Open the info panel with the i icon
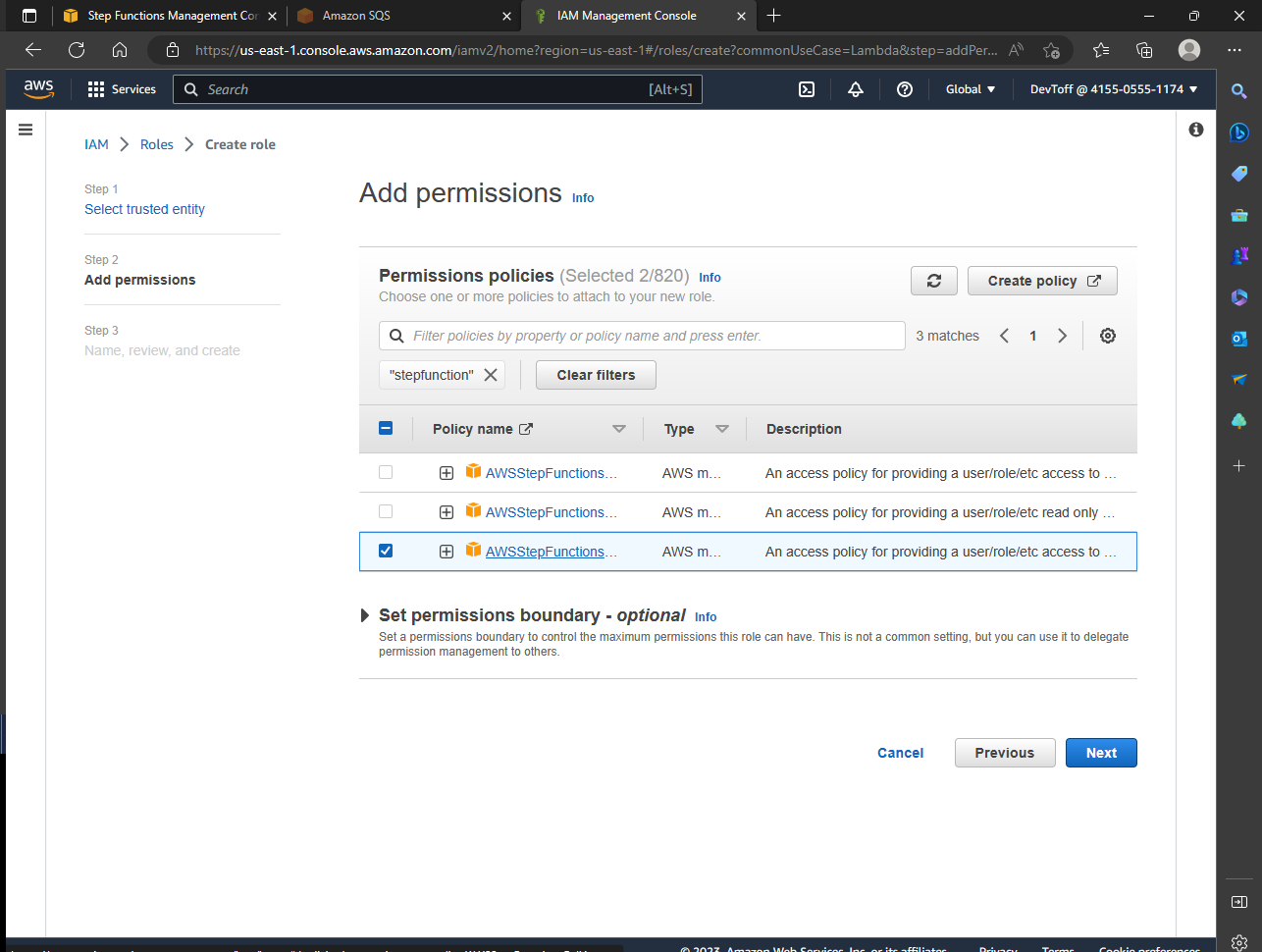Viewport: 1262px width, 952px height. point(1195,129)
